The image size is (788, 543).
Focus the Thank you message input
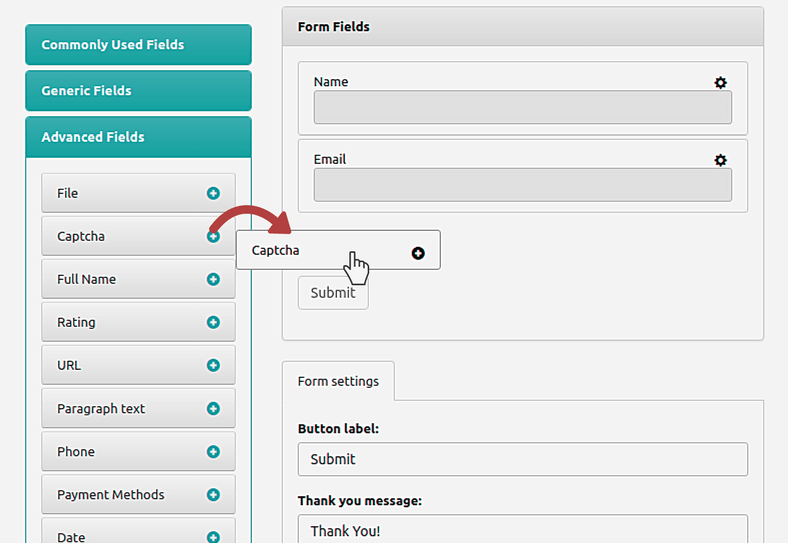tap(522, 529)
